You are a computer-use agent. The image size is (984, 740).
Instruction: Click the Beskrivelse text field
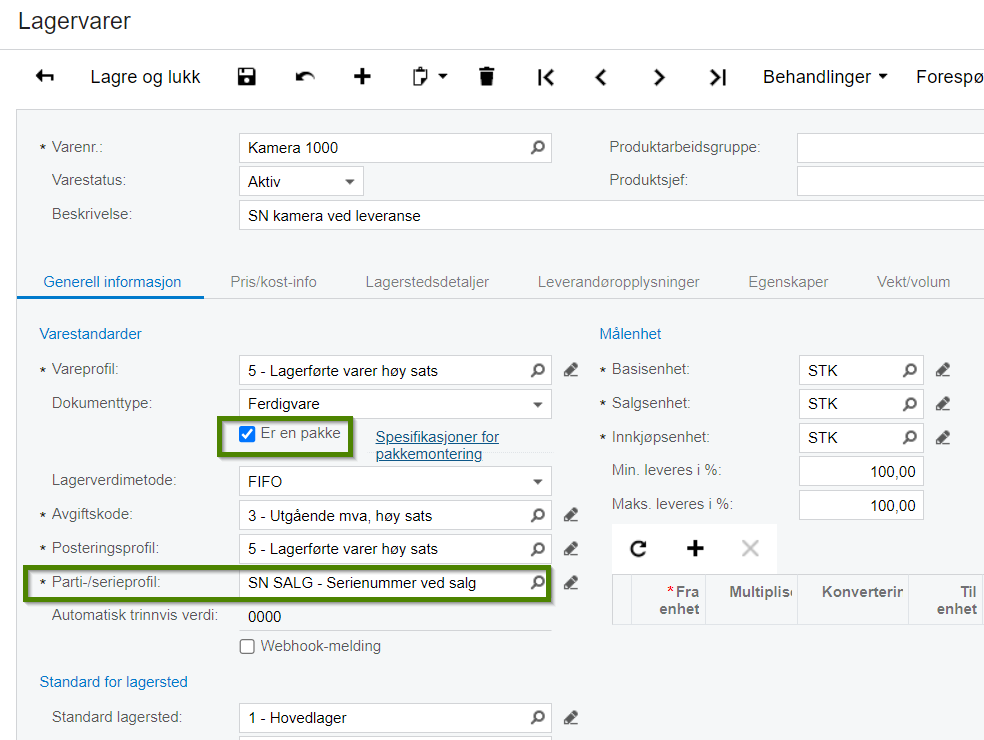(x=611, y=215)
